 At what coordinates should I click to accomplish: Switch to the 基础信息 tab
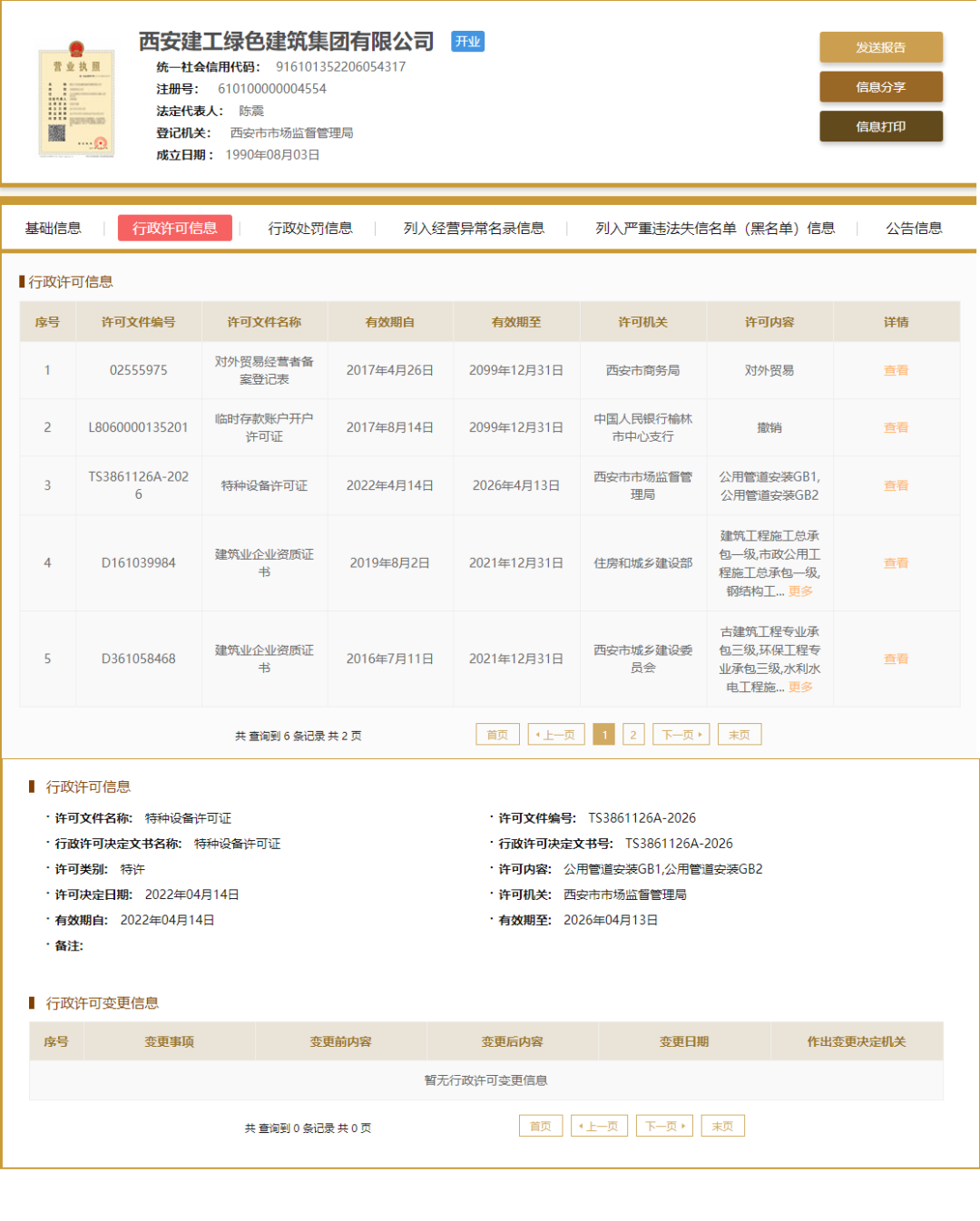coord(53,228)
